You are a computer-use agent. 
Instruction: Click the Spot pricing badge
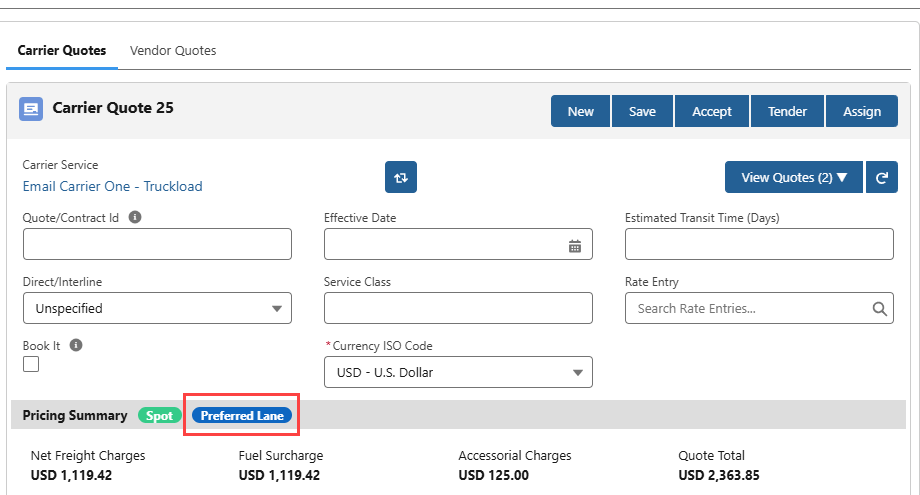pyautogui.click(x=160, y=415)
